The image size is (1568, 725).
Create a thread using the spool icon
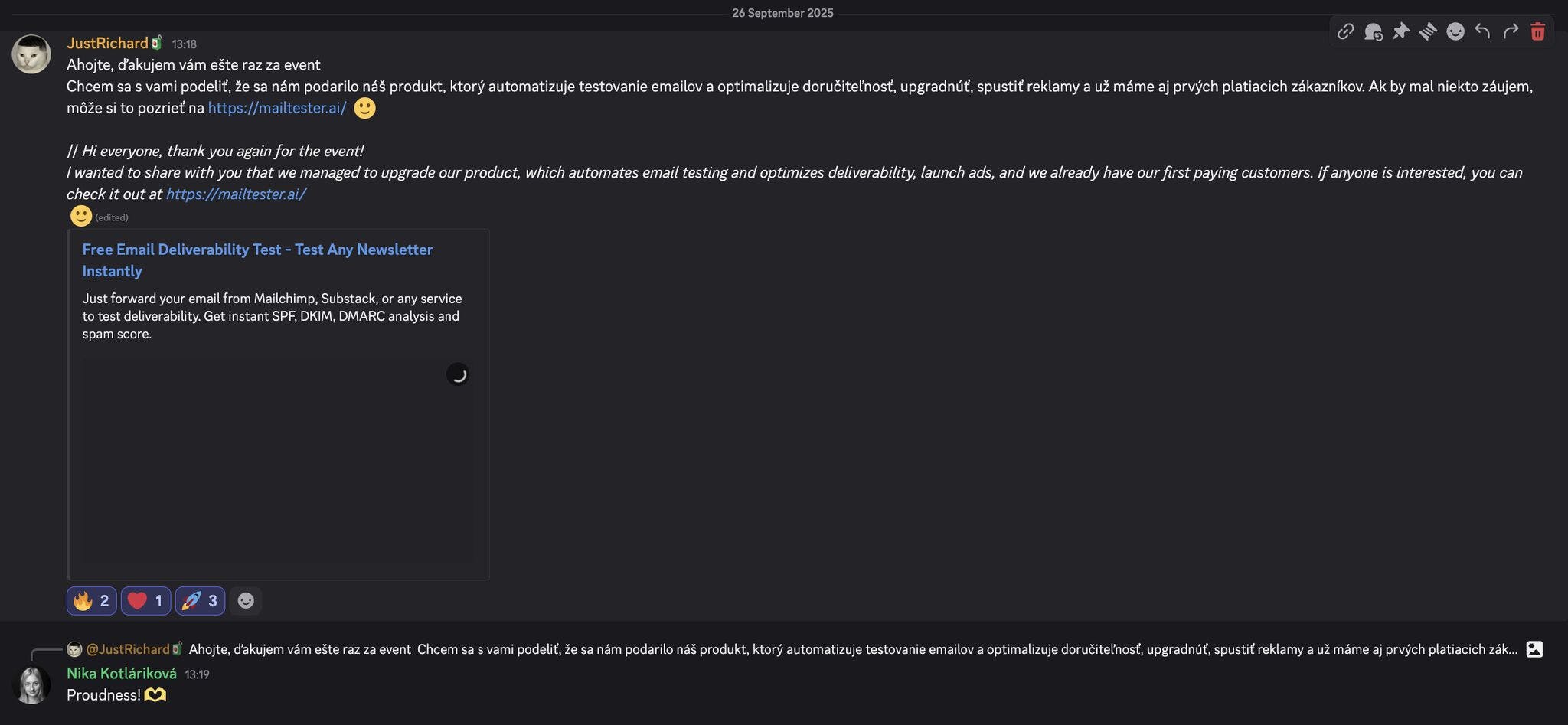pos(1428,31)
